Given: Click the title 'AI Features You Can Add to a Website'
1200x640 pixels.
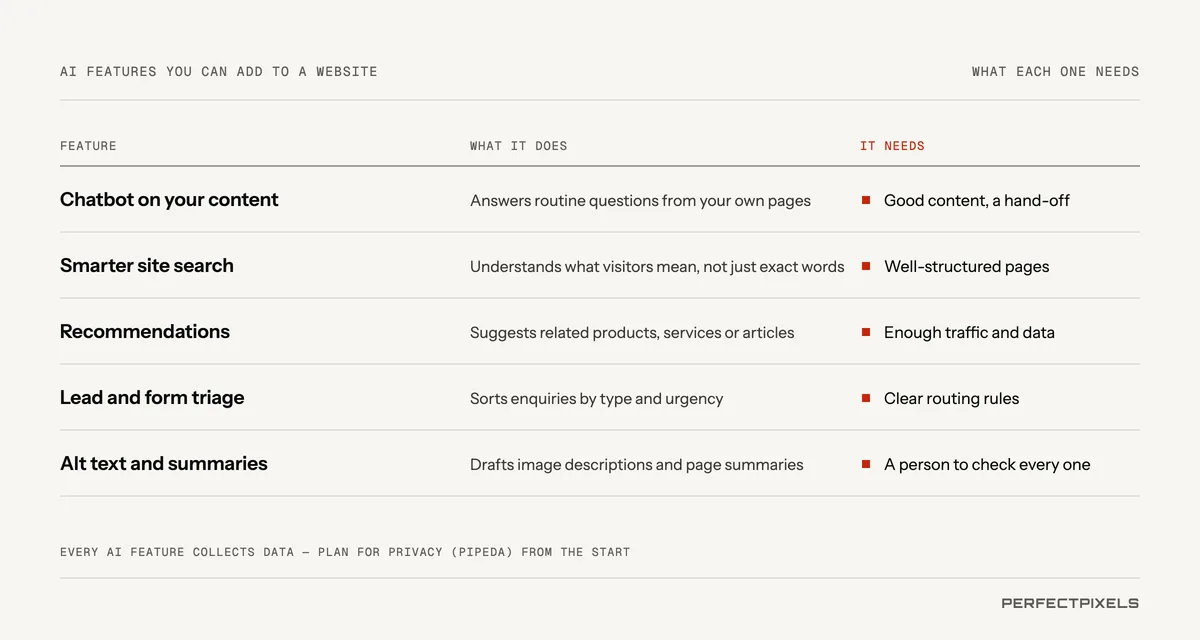Looking at the screenshot, I should tap(219, 72).
